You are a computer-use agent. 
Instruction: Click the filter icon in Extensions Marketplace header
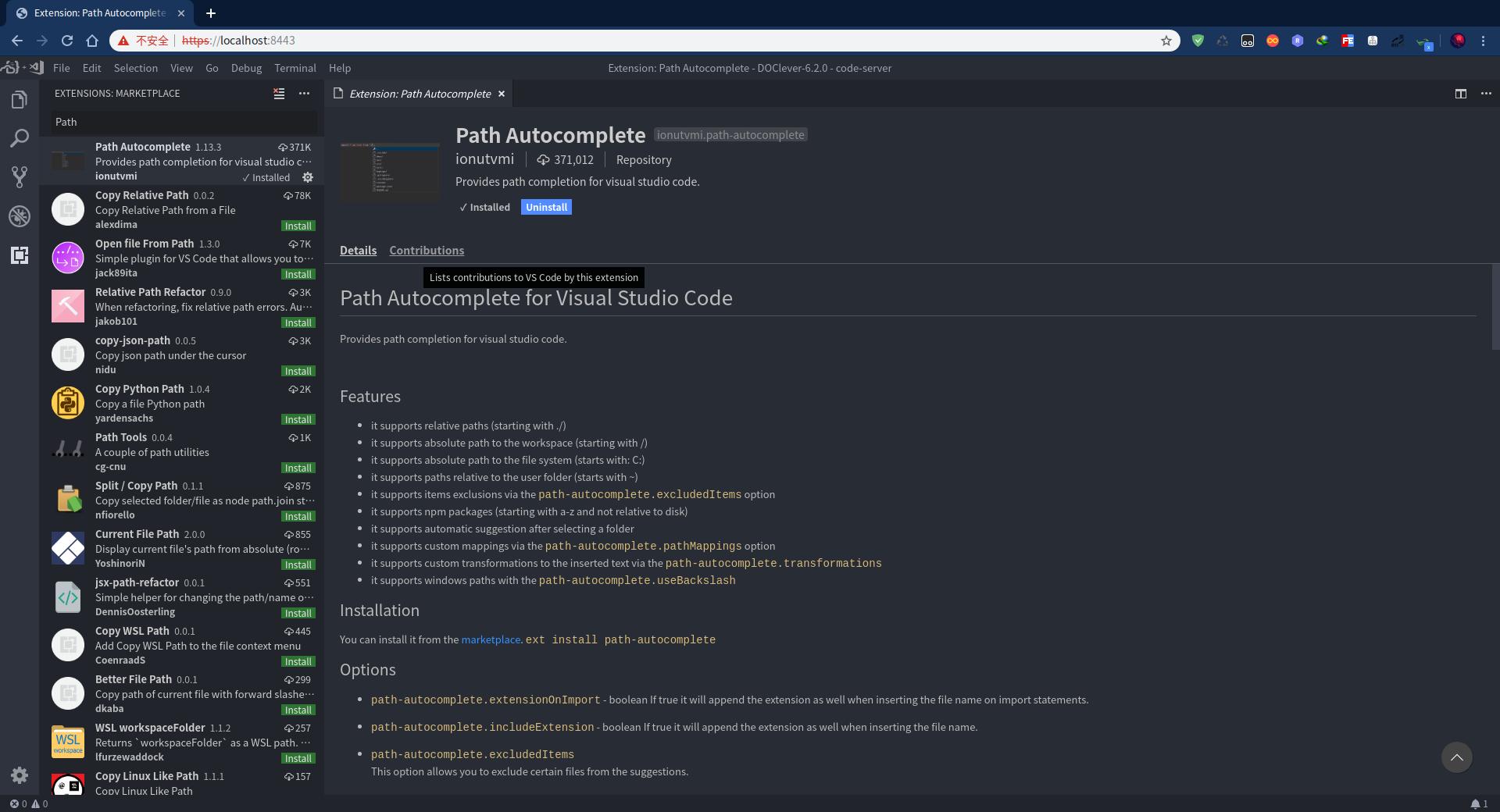(x=279, y=94)
